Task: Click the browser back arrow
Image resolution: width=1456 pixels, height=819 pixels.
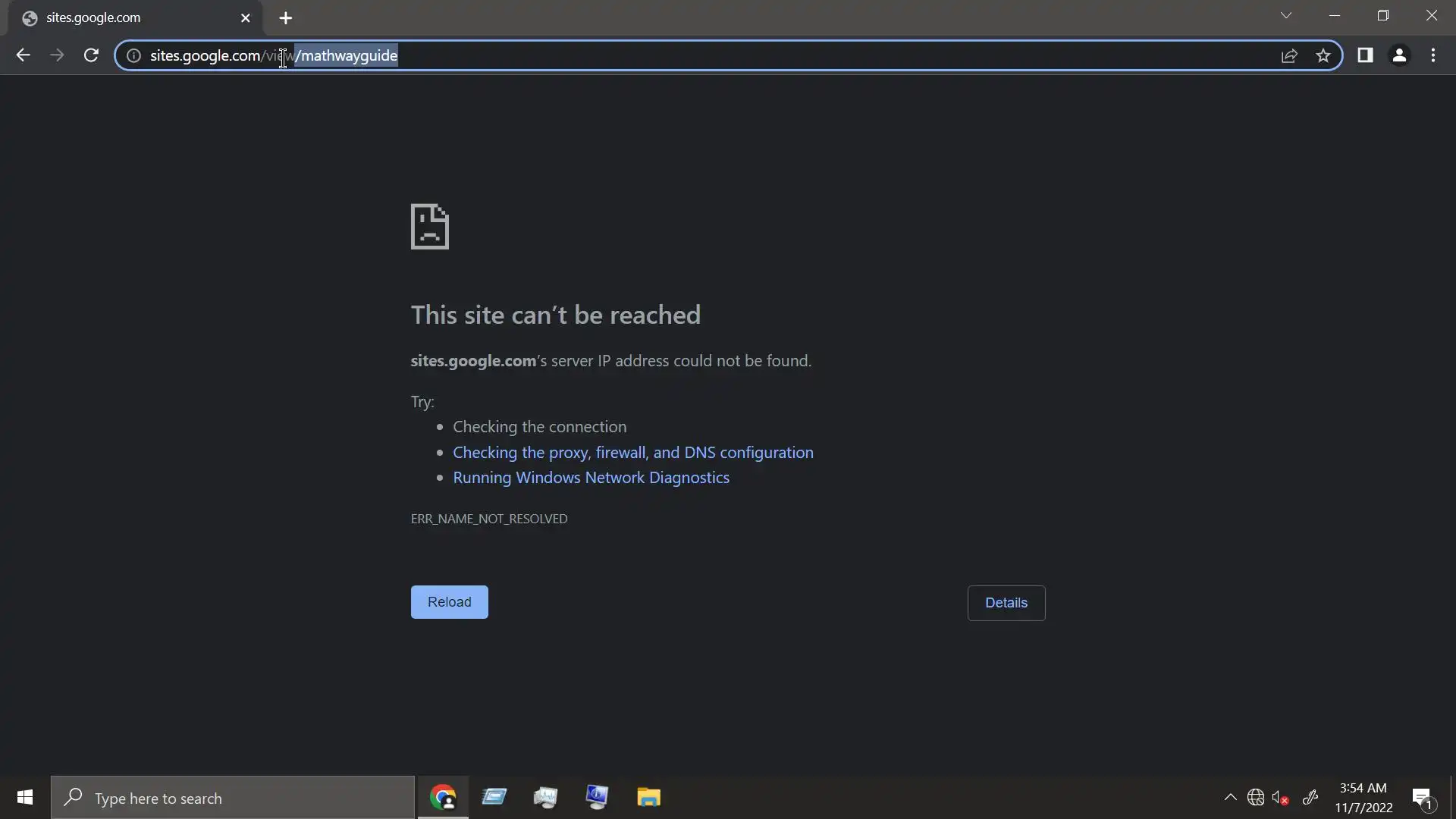Action: pyautogui.click(x=23, y=55)
